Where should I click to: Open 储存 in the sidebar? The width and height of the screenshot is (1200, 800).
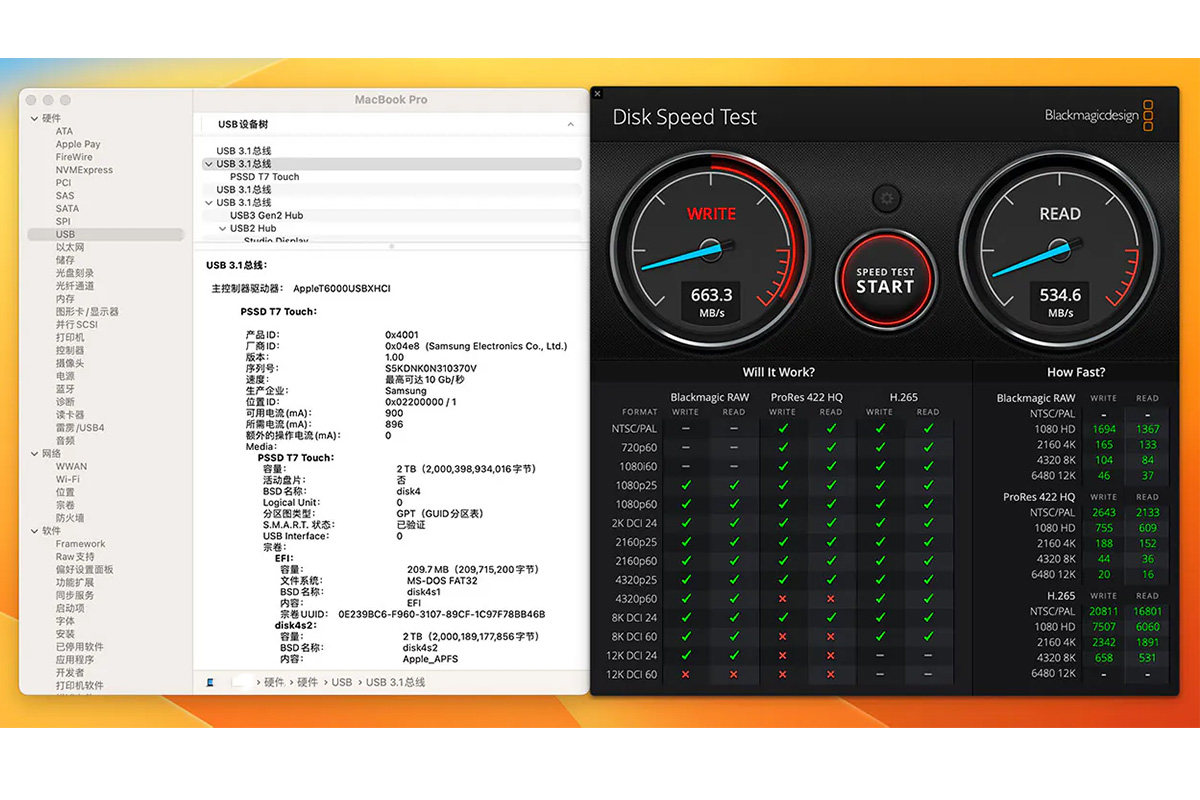point(65,260)
